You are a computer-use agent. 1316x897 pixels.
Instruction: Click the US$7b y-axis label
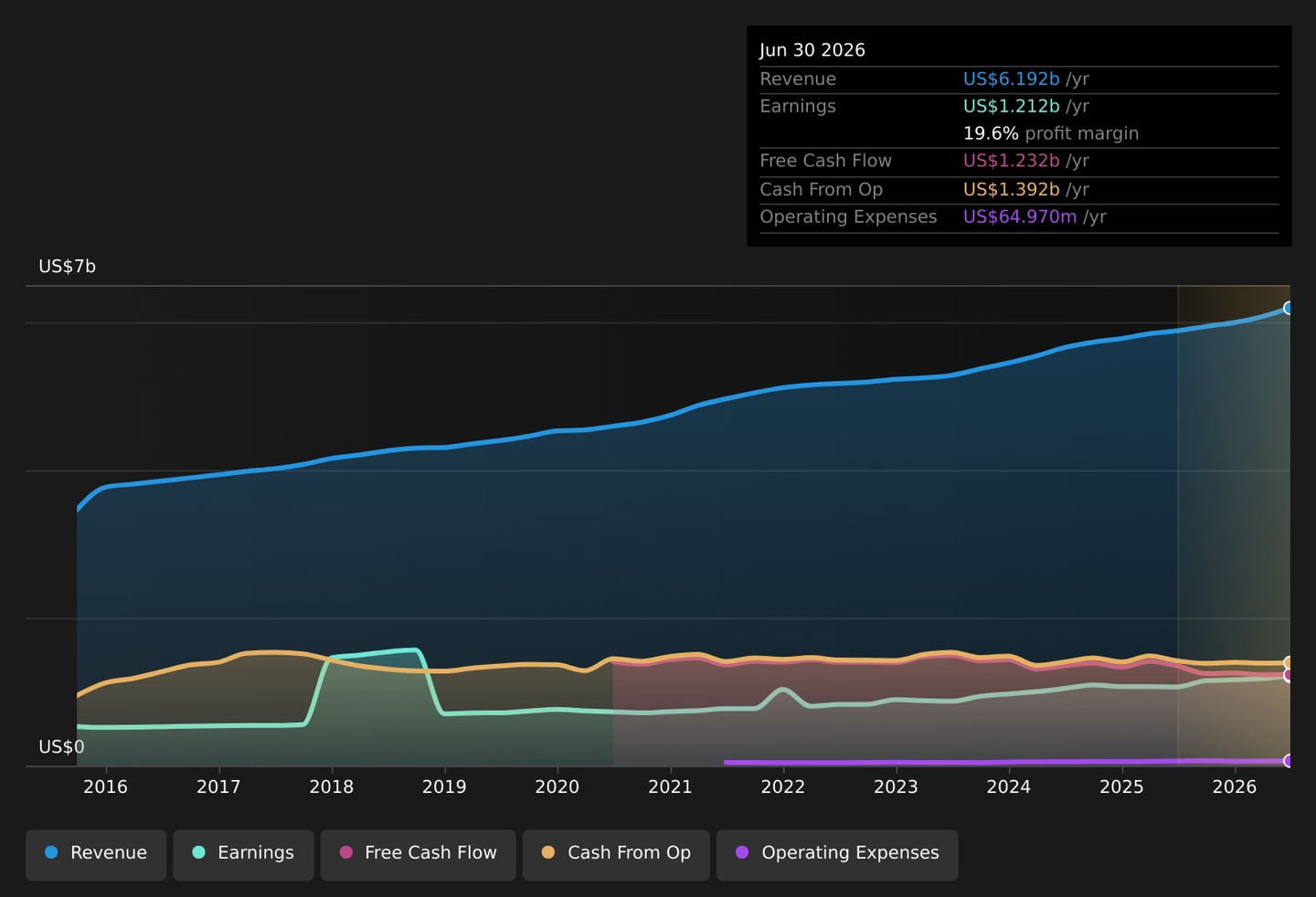(67, 267)
